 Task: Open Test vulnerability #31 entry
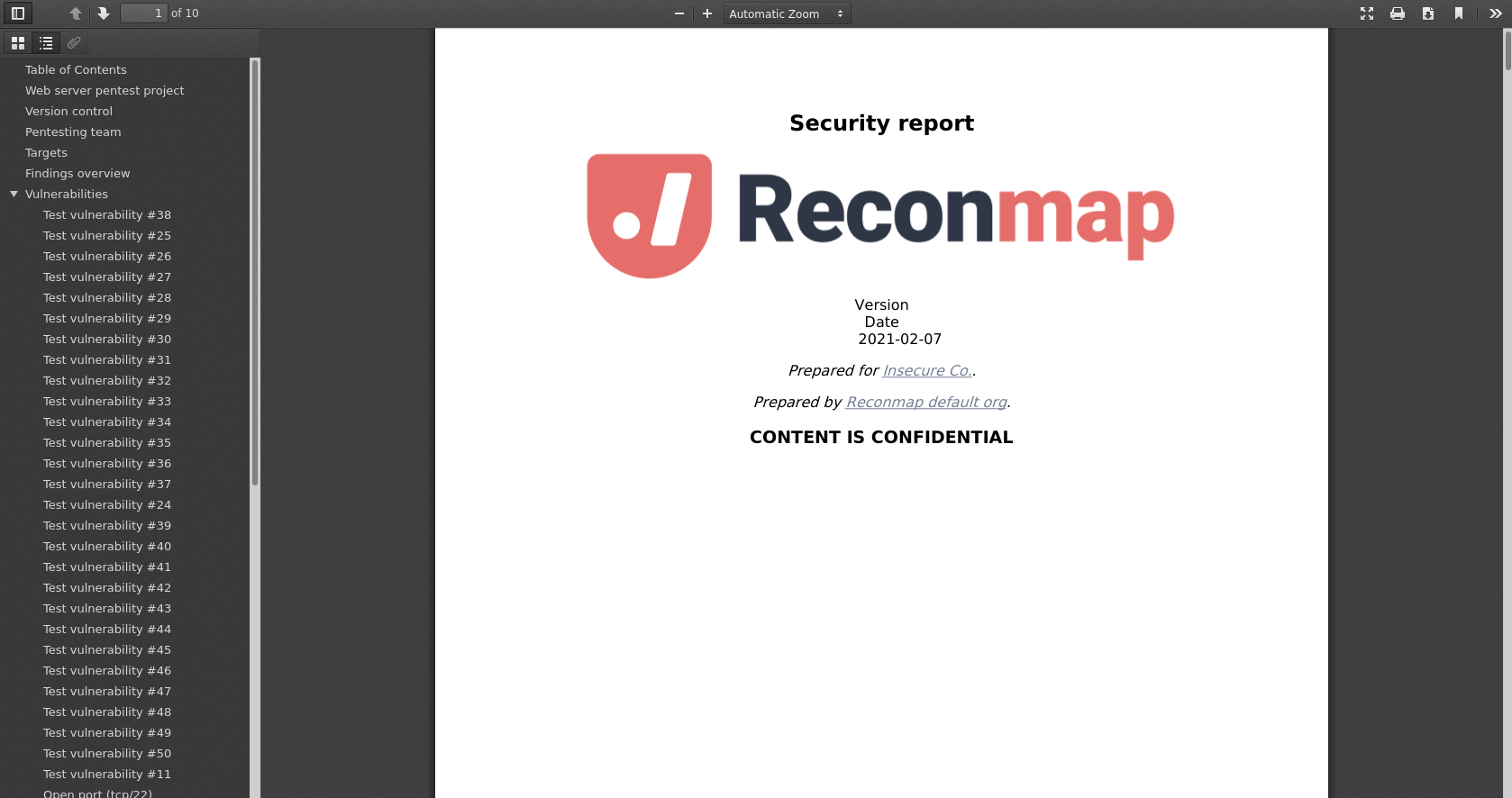tap(107, 359)
